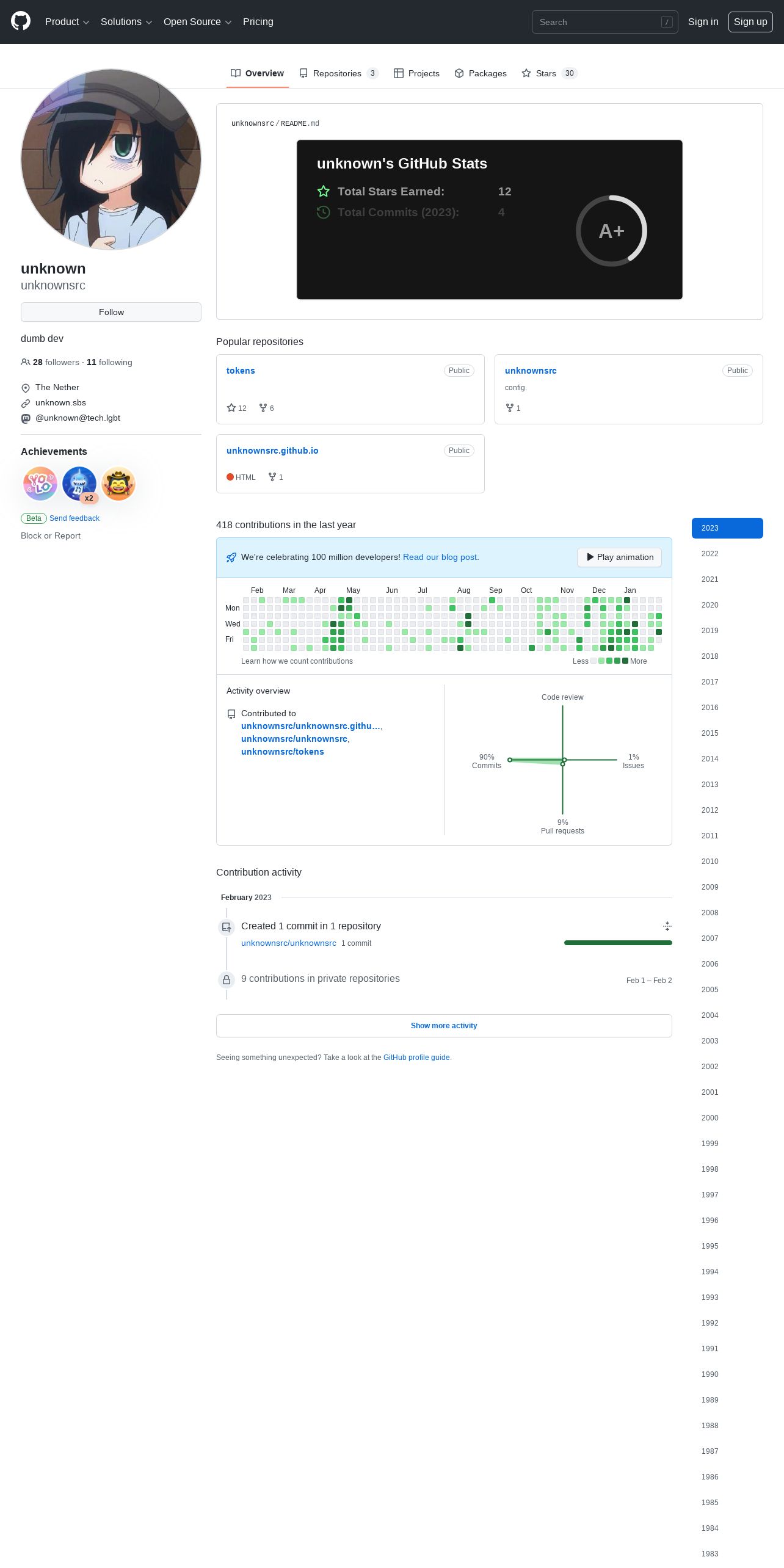Open the unknownsrc.github.io repository

point(272,451)
